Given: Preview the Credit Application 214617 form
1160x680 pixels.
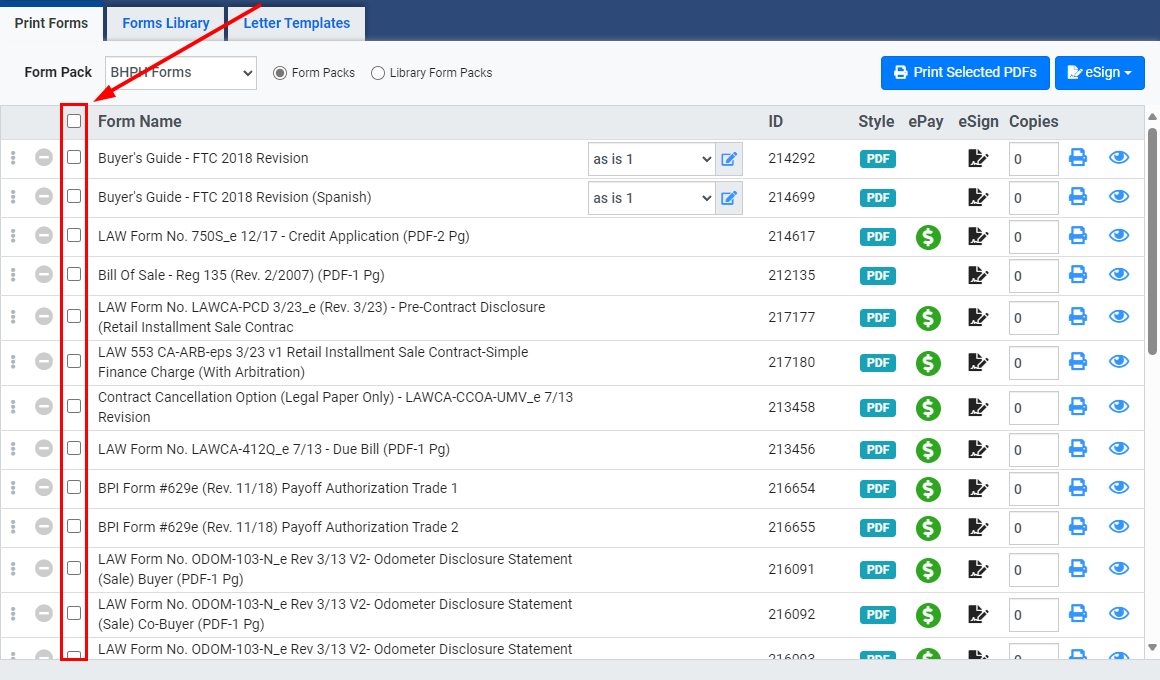Looking at the screenshot, I should [x=1119, y=235].
